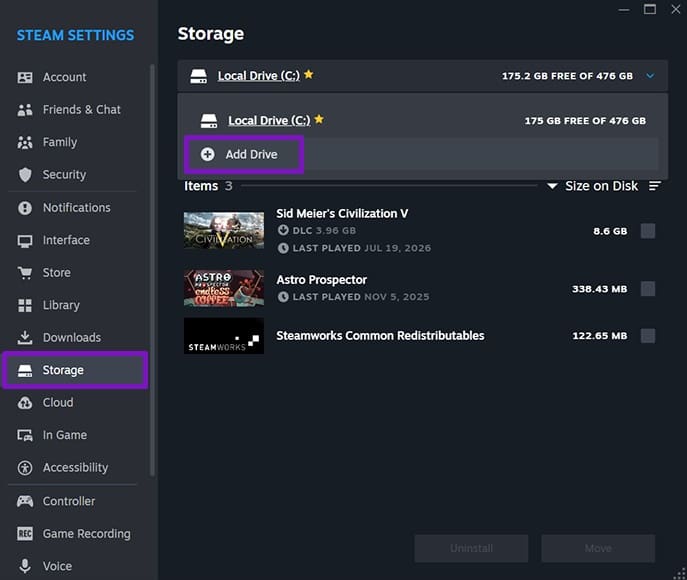
Task: Check the Steamworks Common Redistributables box
Action: (648, 336)
